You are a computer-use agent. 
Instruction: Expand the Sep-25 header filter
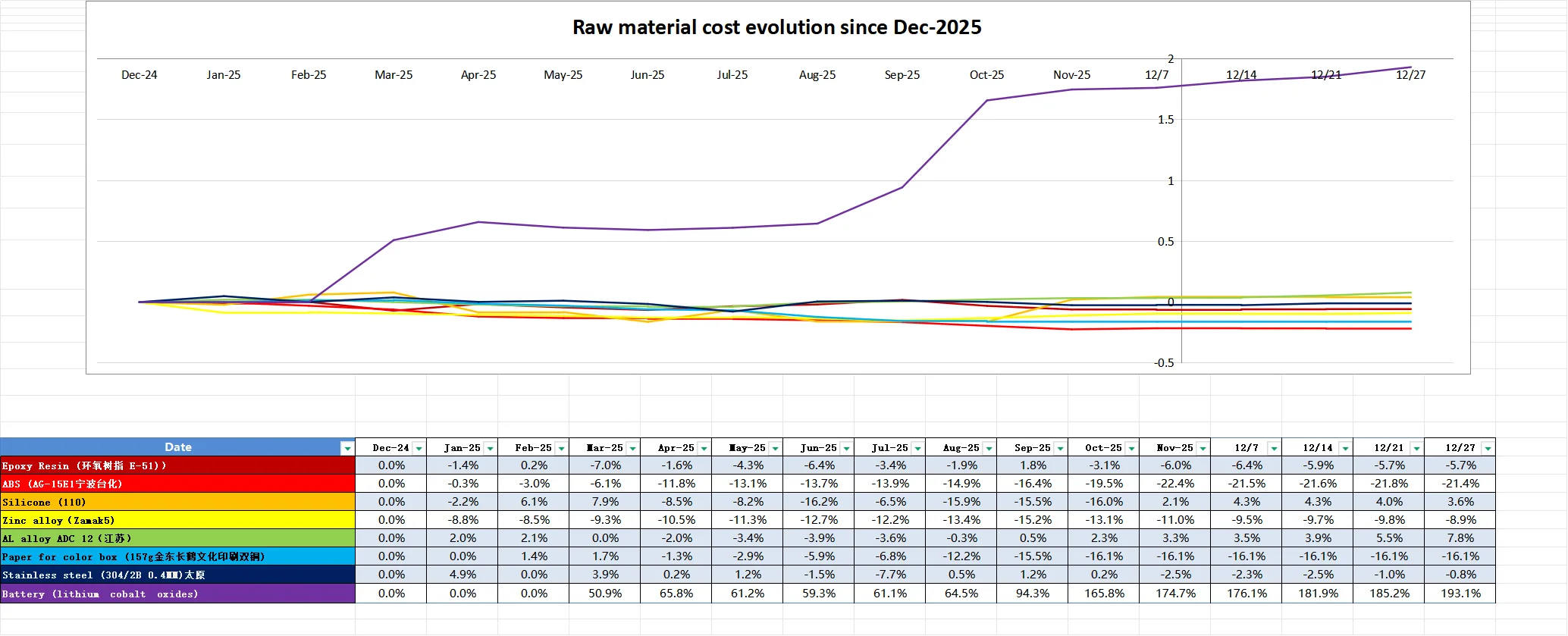tap(1060, 448)
